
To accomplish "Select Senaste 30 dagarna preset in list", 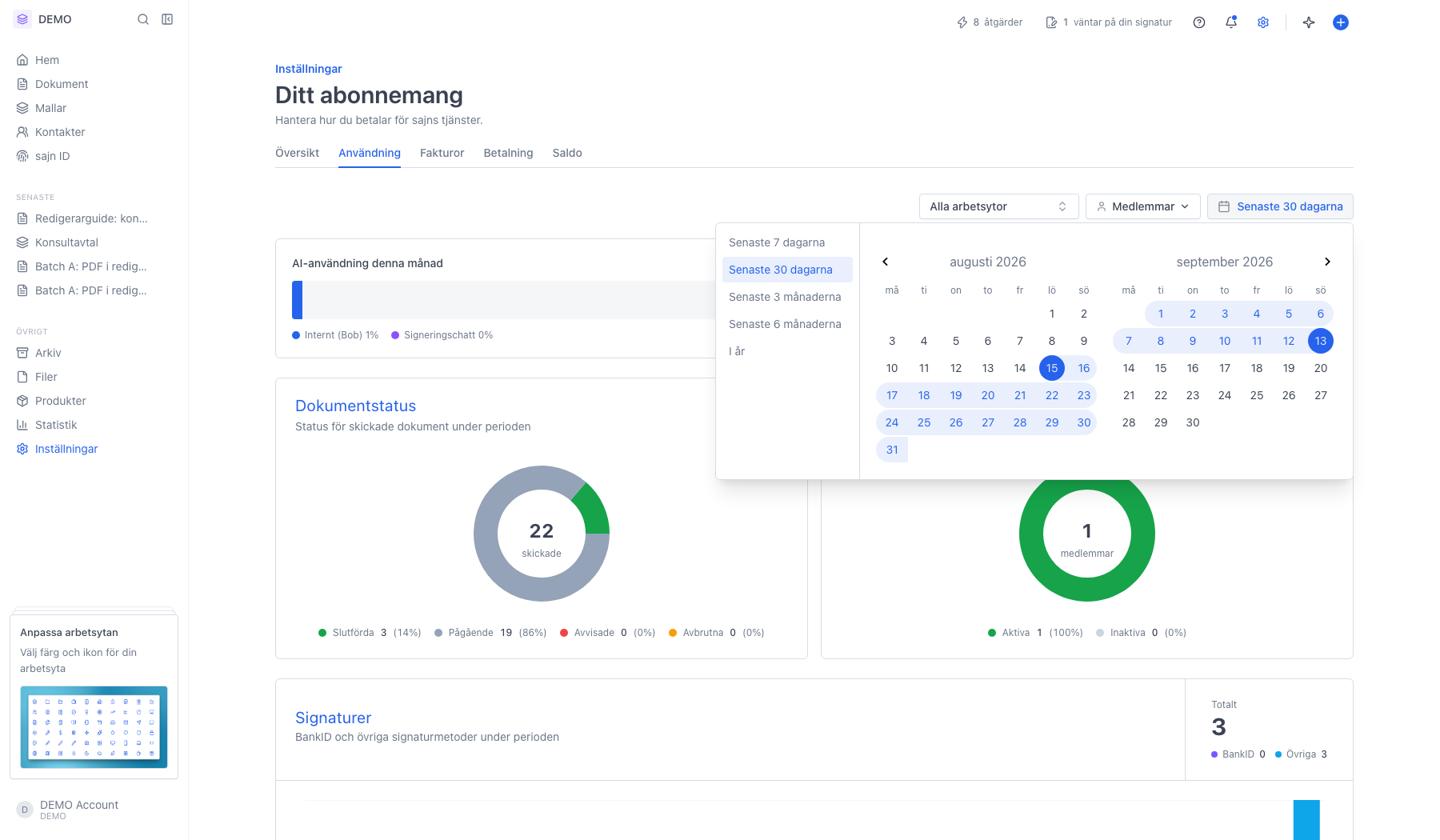I will pyautogui.click(x=787, y=270).
